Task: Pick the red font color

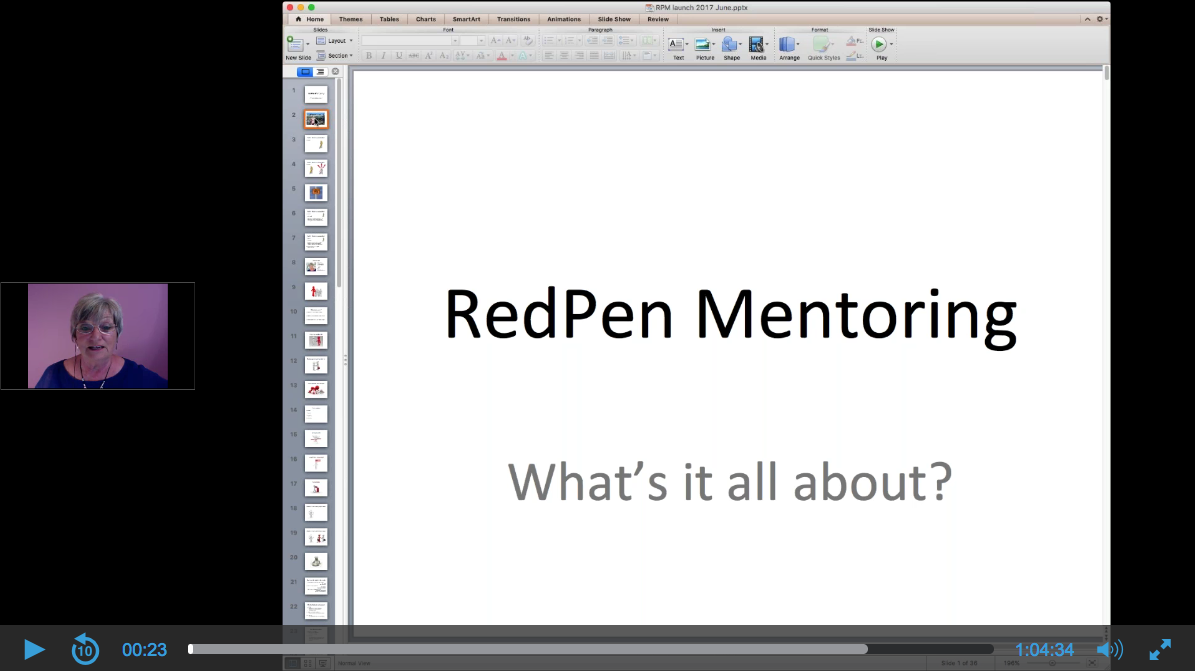Action: pyautogui.click(x=501, y=56)
